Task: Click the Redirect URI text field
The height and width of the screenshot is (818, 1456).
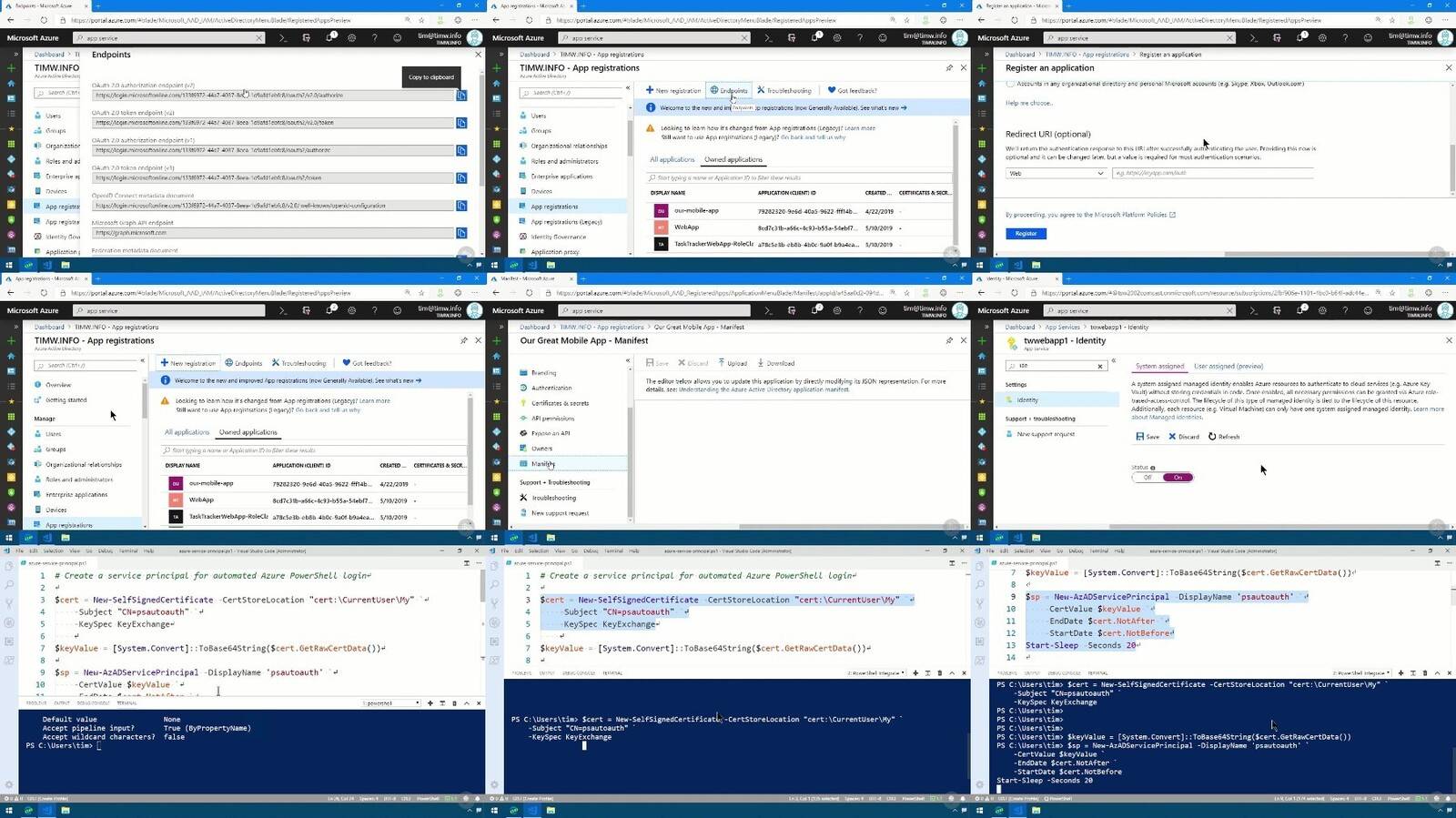Action: [1212, 173]
